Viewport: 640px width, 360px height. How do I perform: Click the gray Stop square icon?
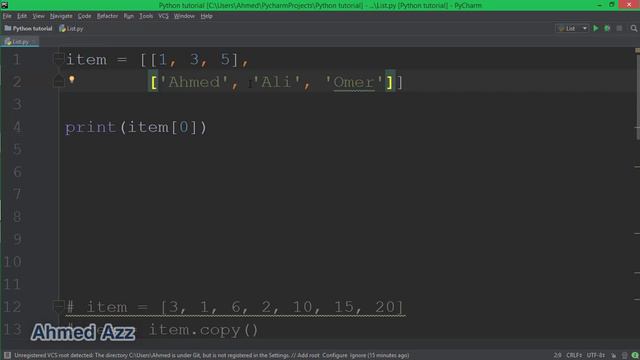[619, 28]
